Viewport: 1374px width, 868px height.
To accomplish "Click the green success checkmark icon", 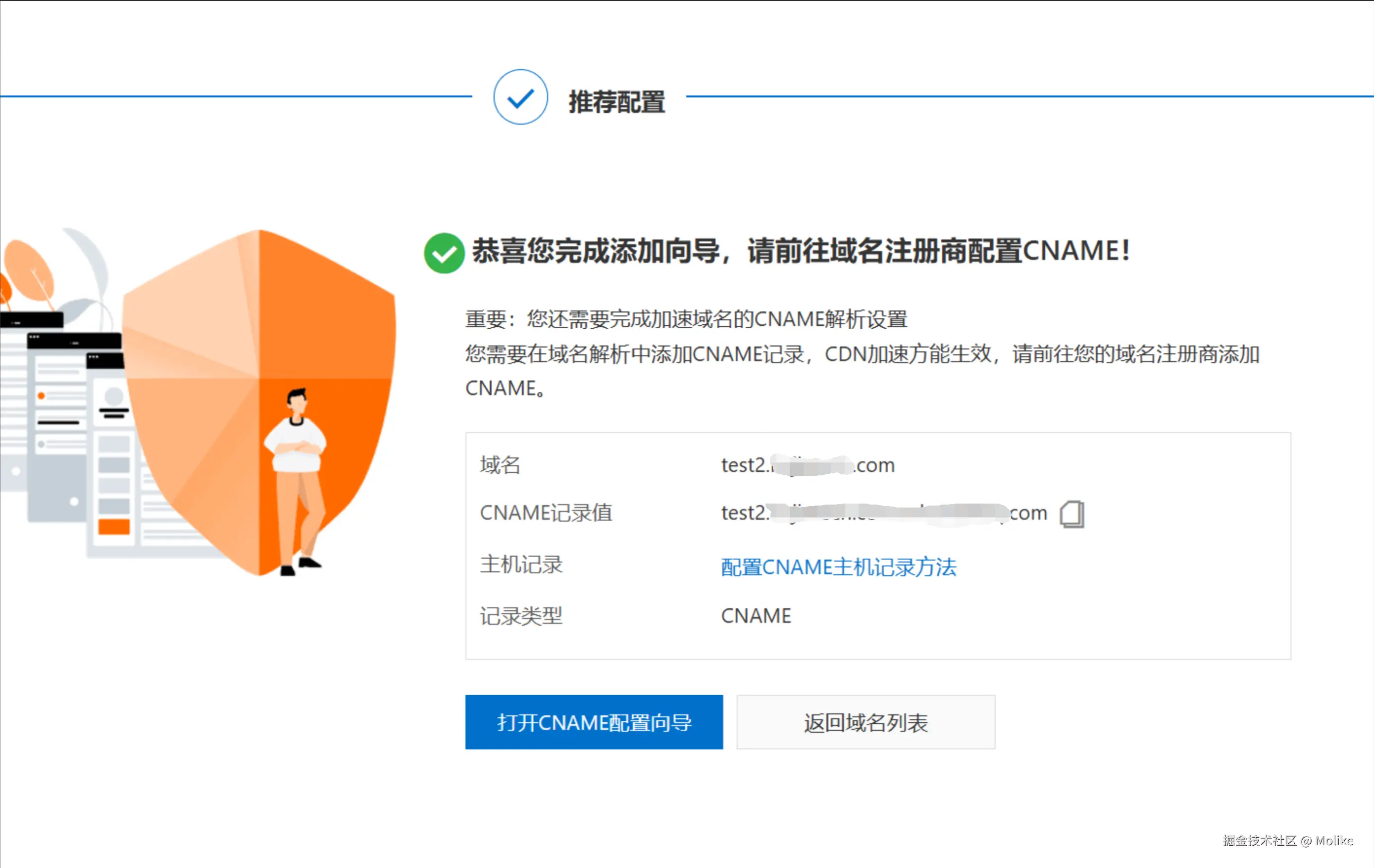I will tap(444, 253).
